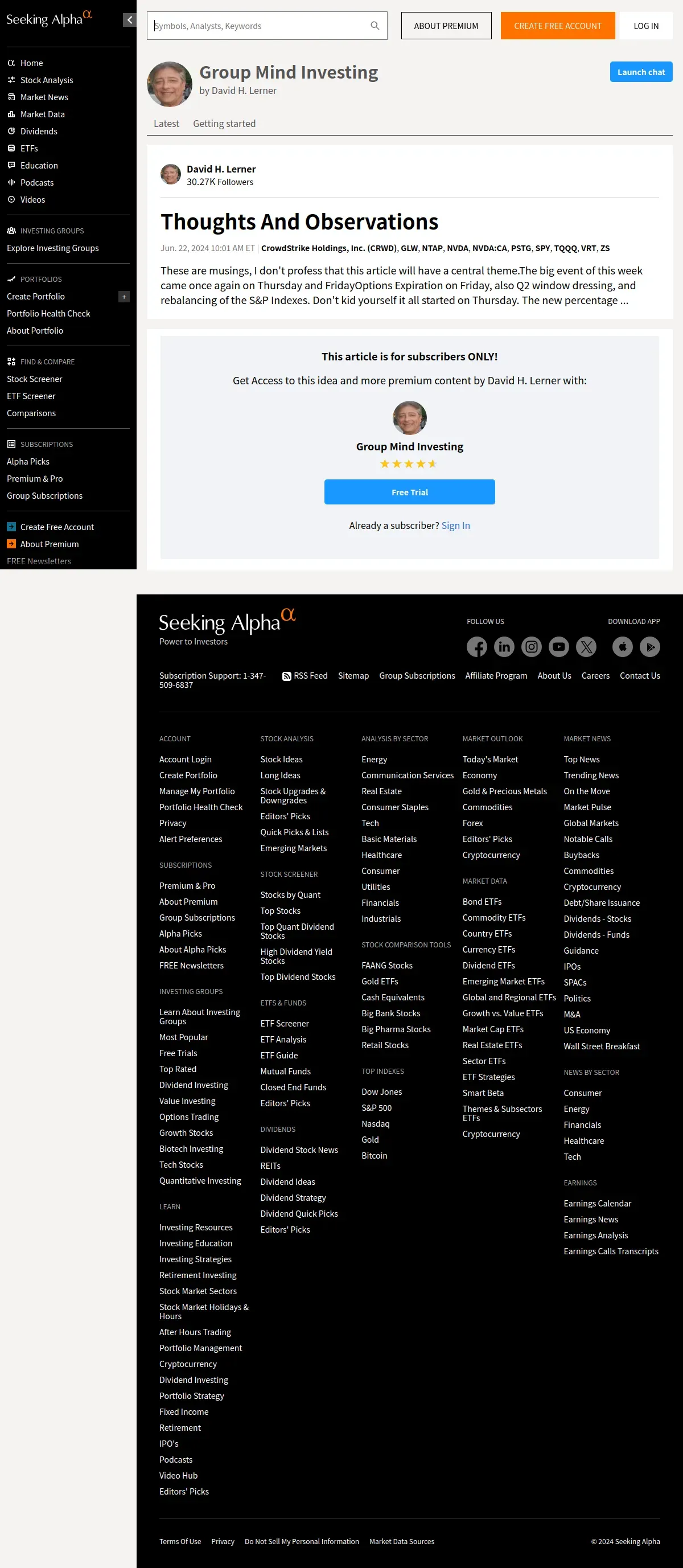
Task: Open Explore Investing Groups in sidebar
Action: [53, 248]
